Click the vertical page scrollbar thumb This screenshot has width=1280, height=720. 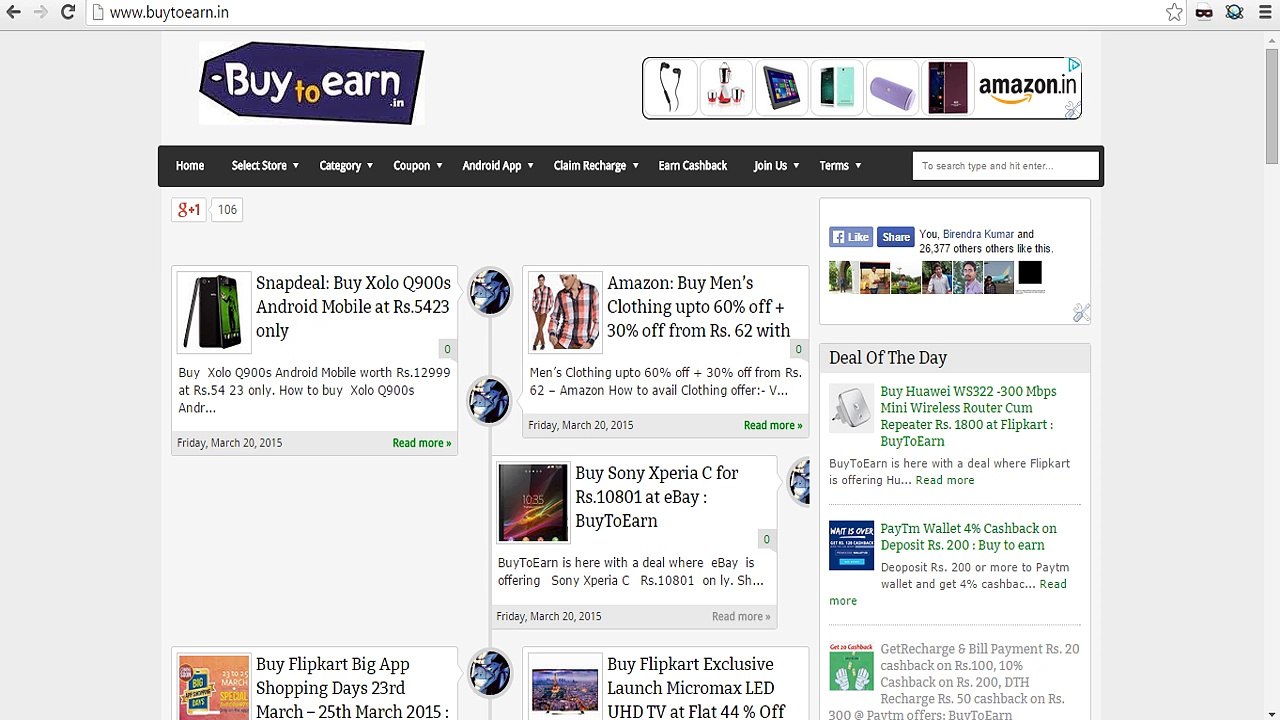[x=1272, y=105]
